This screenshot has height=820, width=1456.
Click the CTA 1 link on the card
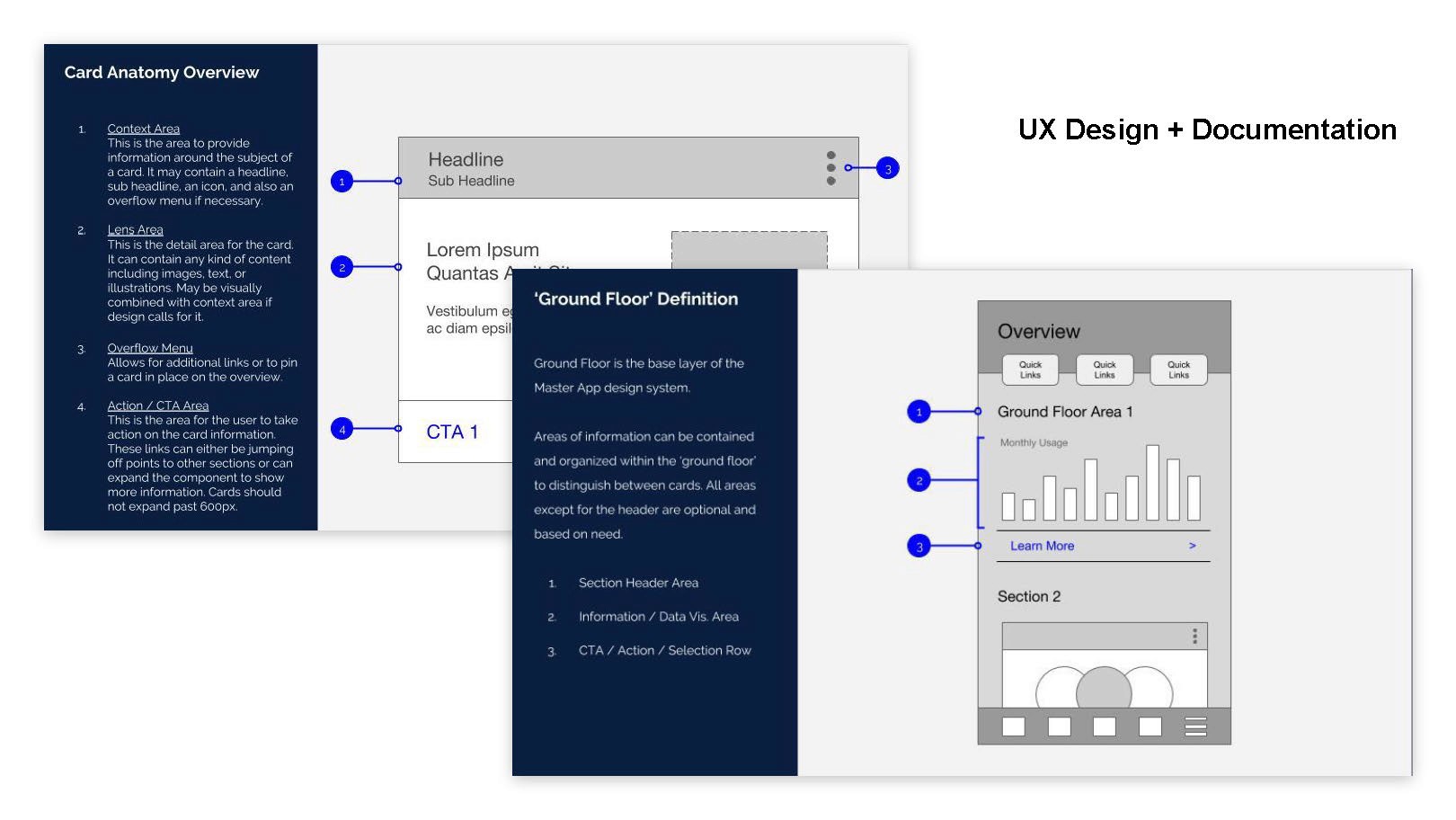tap(452, 432)
